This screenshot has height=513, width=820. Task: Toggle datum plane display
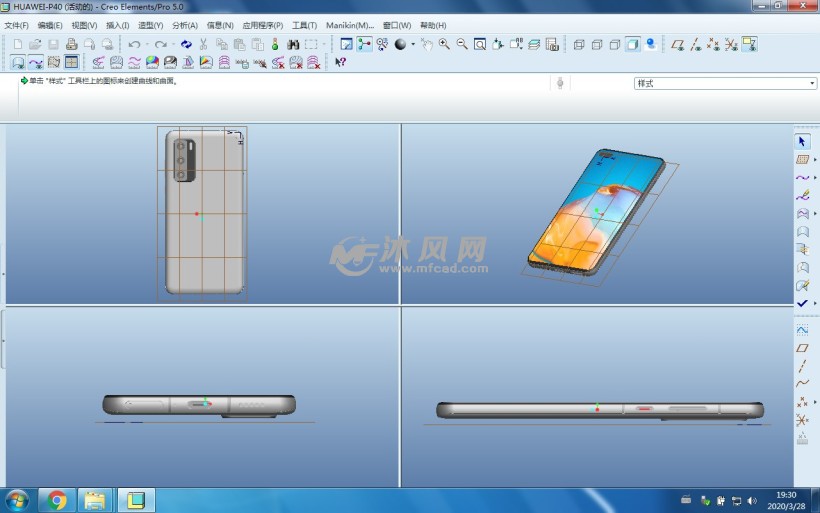(x=678, y=44)
